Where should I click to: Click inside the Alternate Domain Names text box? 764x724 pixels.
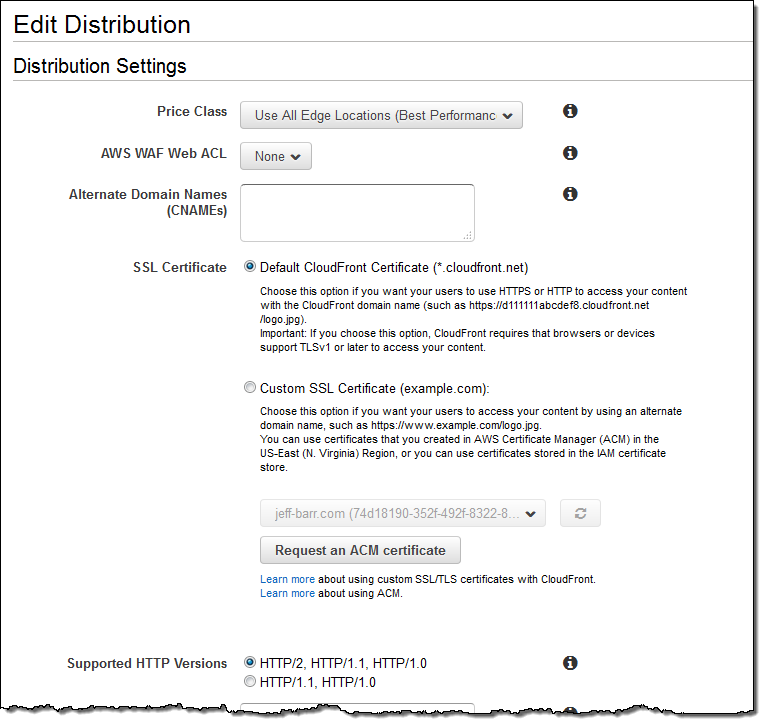(x=356, y=212)
